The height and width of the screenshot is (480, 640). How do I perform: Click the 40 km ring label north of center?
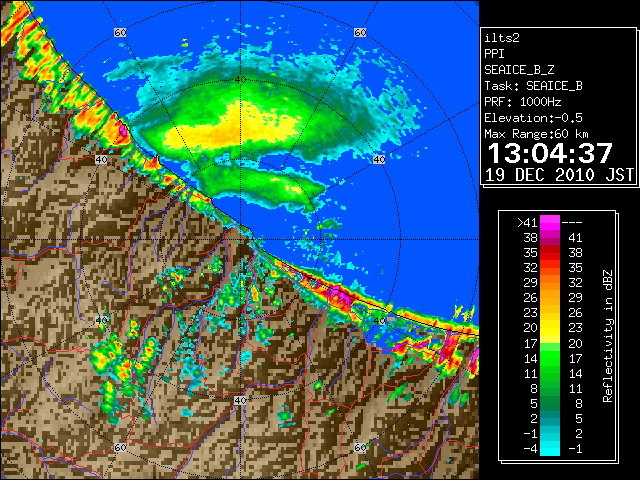coord(240,80)
